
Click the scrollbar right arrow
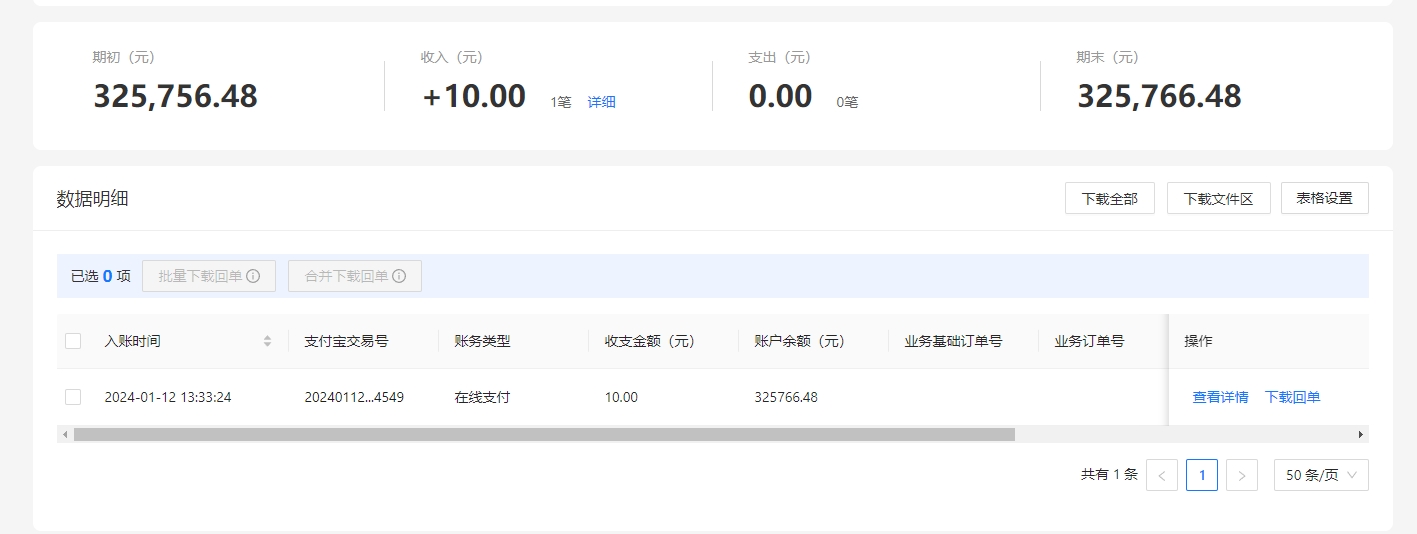click(1361, 435)
